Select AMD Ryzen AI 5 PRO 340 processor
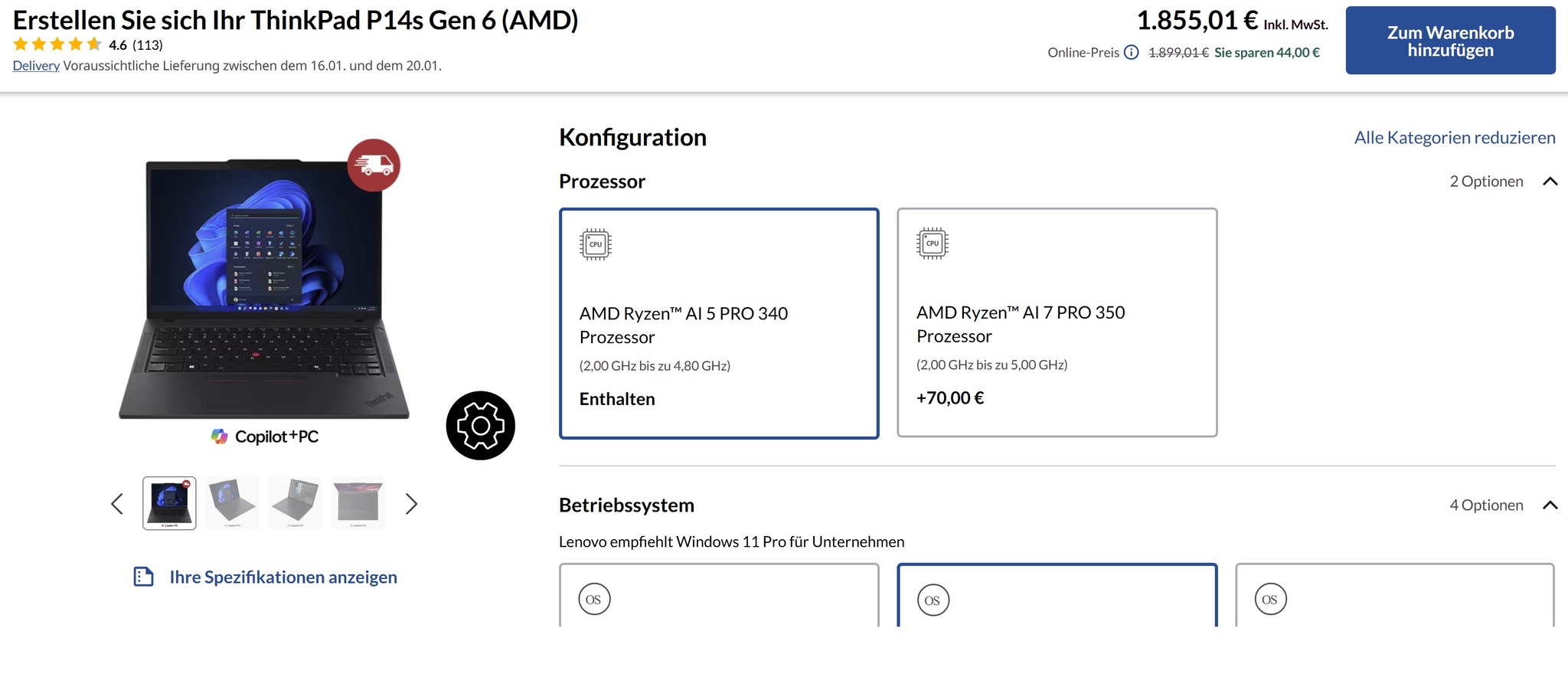The height and width of the screenshot is (677, 1568). pyautogui.click(x=719, y=323)
